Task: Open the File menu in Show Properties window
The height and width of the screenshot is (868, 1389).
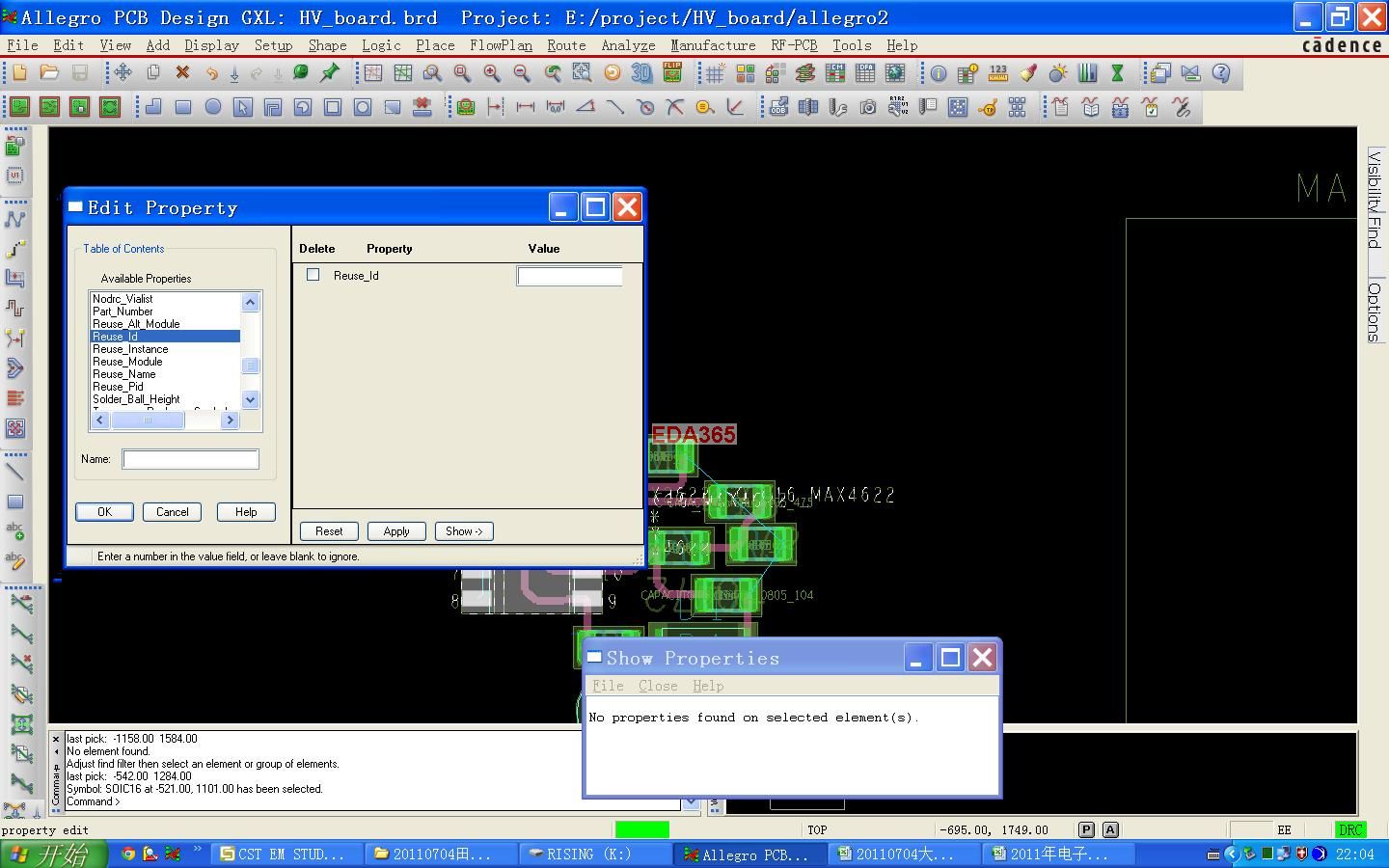Action: (607, 686)
